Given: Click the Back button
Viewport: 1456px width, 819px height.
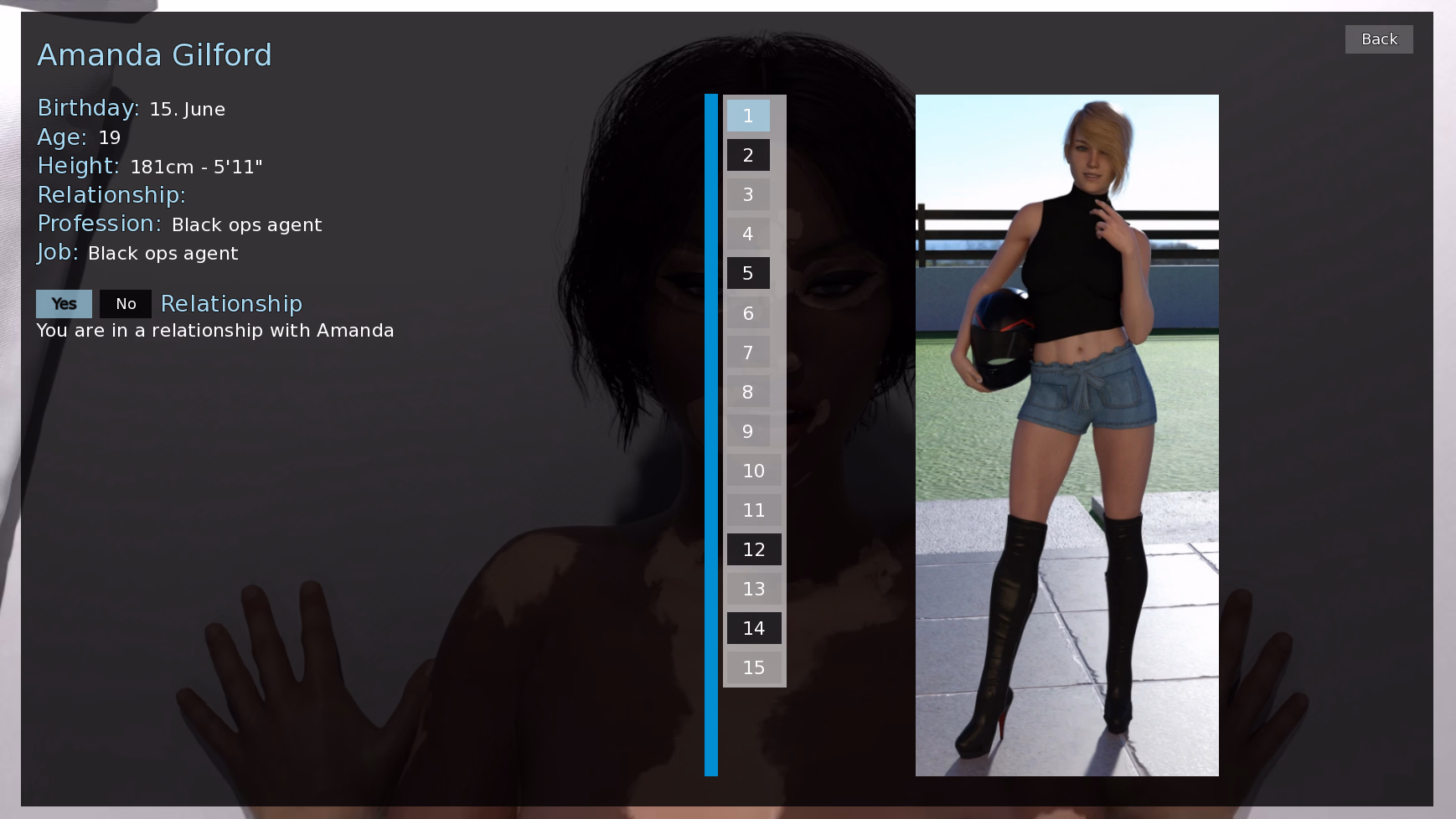Looking at the screenshot, I should (x=1379, y=39).
